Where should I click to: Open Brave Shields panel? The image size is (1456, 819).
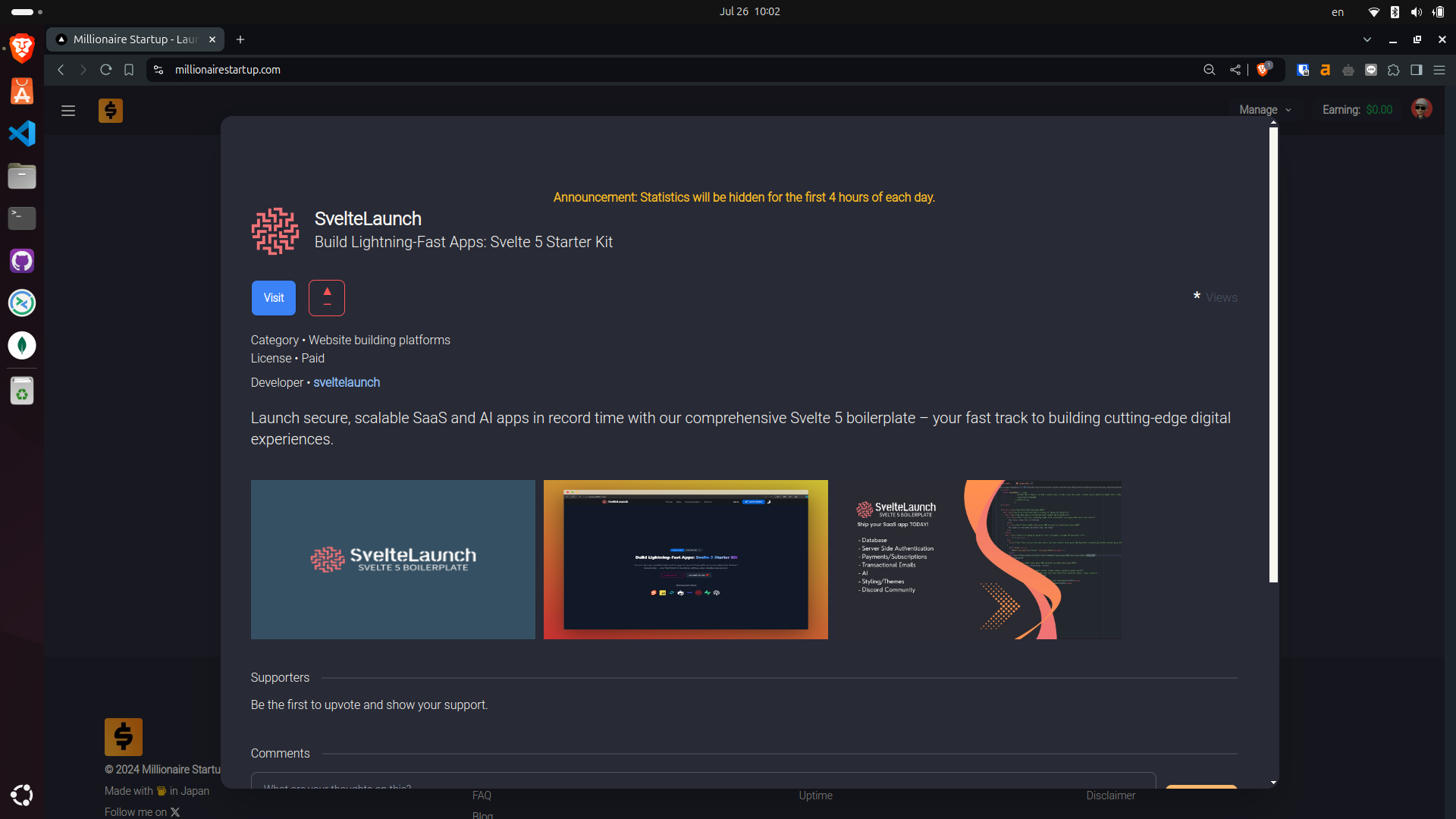(x=1263, y=69)
